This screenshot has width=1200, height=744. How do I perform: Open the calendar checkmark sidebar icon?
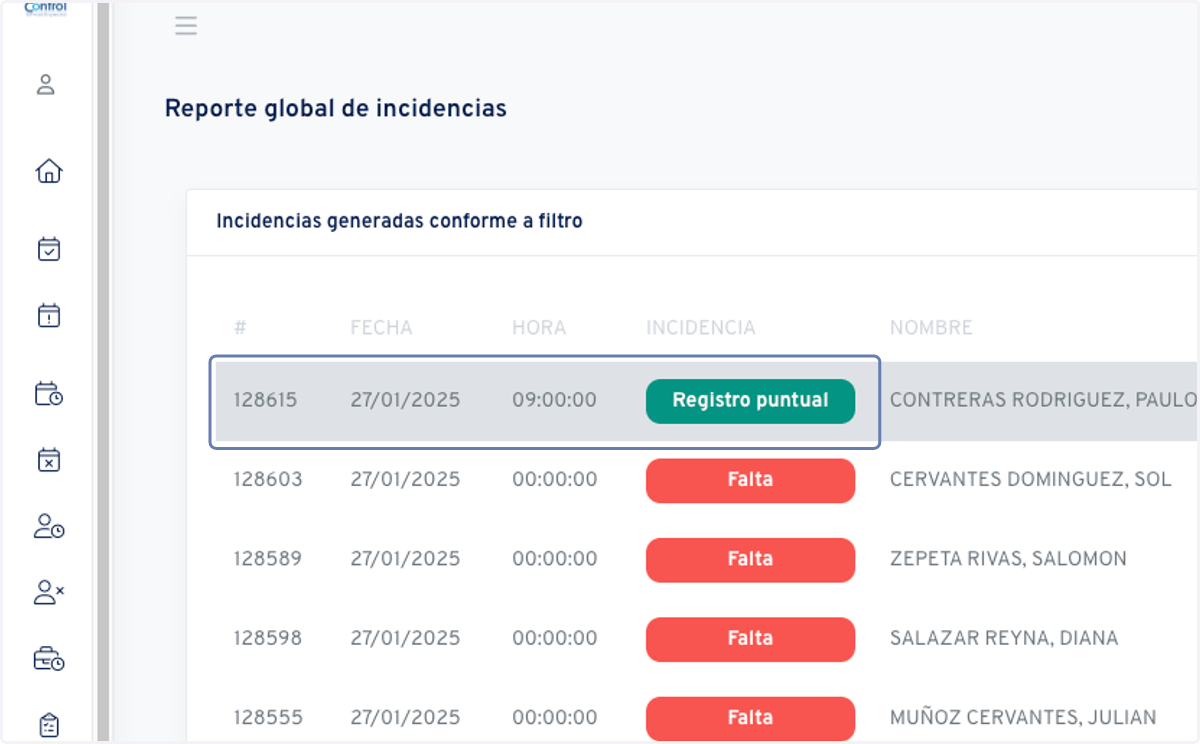pos(48,249)
